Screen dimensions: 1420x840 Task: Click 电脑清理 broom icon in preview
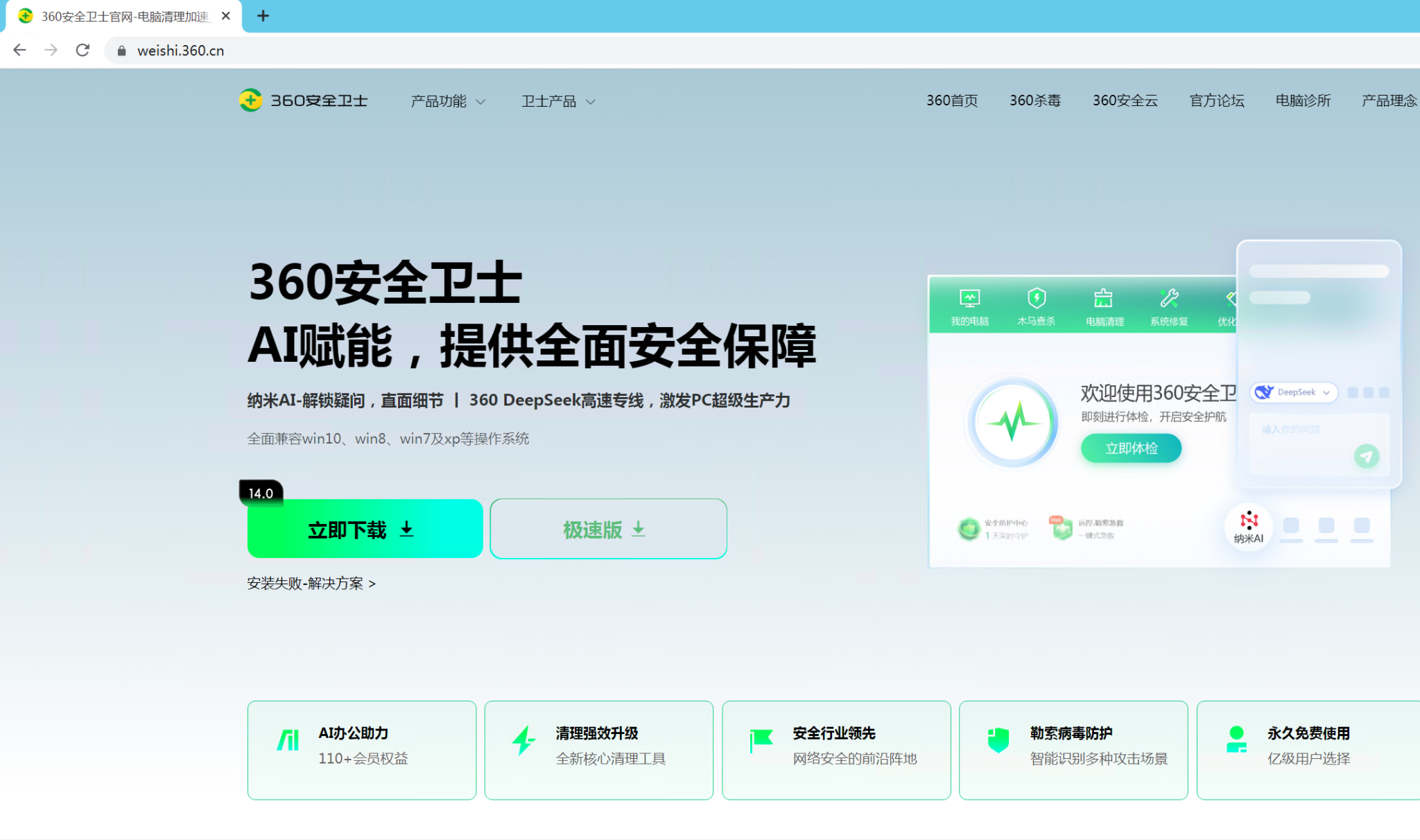1103,299
